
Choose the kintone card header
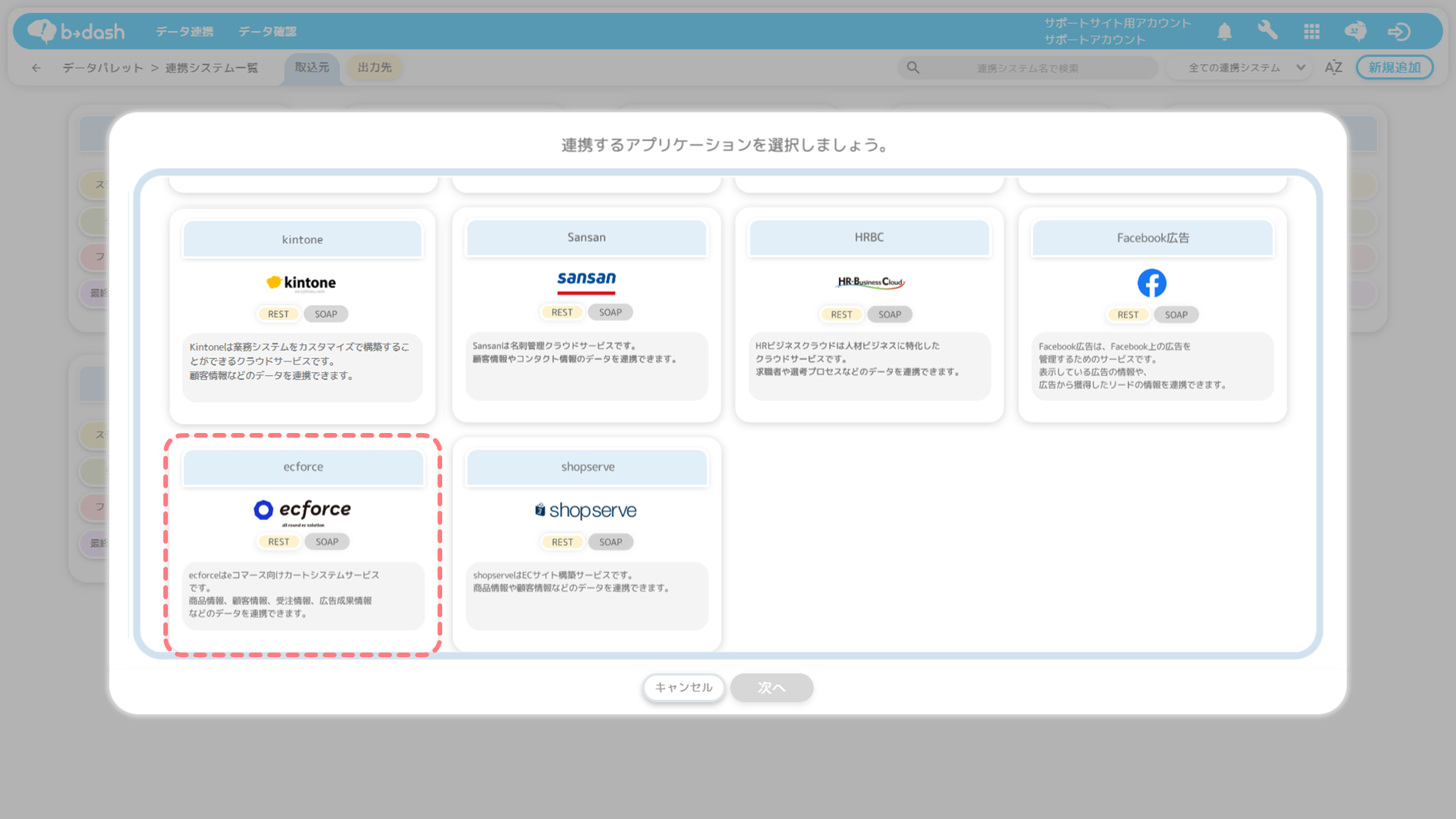tap(302, 240)
